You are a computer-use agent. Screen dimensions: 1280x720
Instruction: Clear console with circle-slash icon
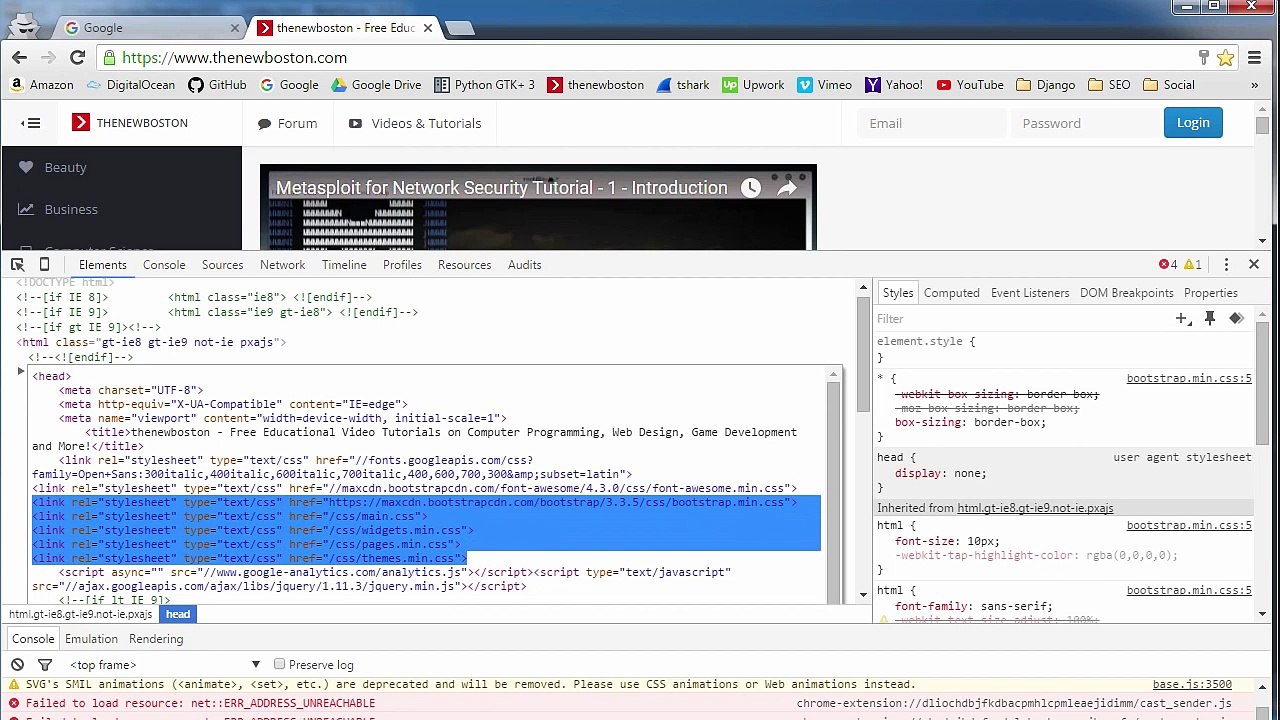tap(17, 665)
